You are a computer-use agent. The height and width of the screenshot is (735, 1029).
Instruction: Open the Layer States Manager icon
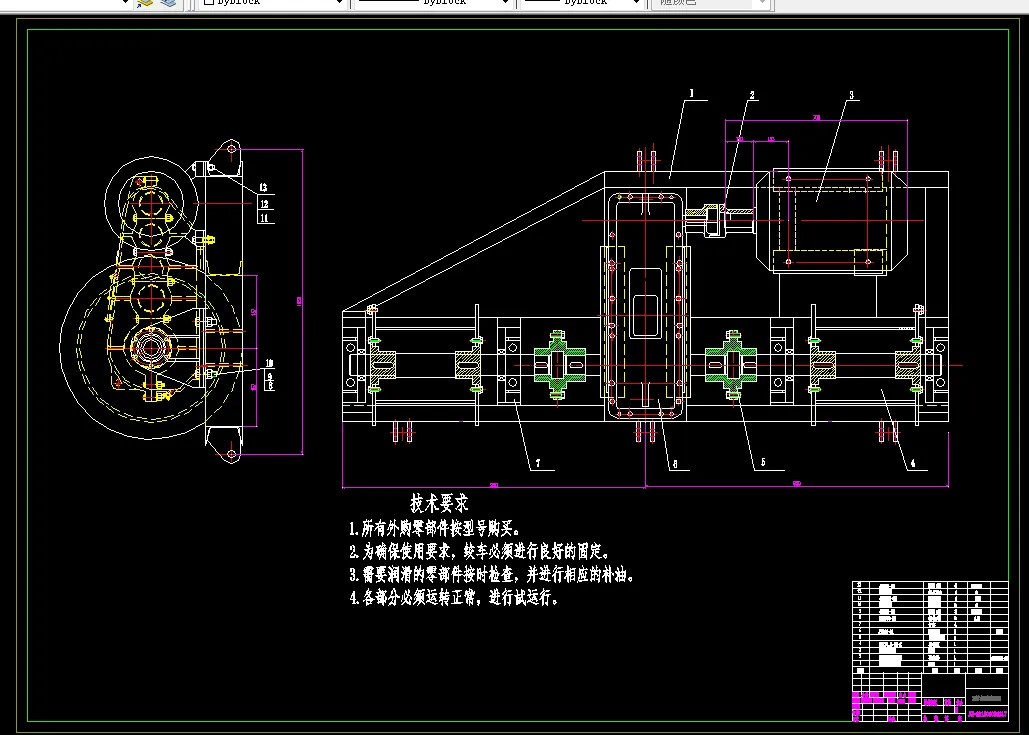point(166,3)
